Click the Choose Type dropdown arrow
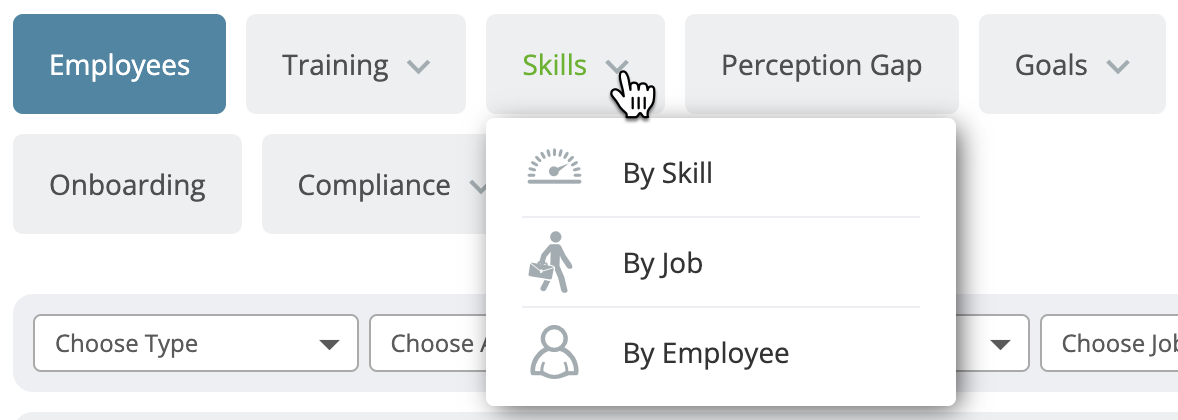 coord(328,345)
